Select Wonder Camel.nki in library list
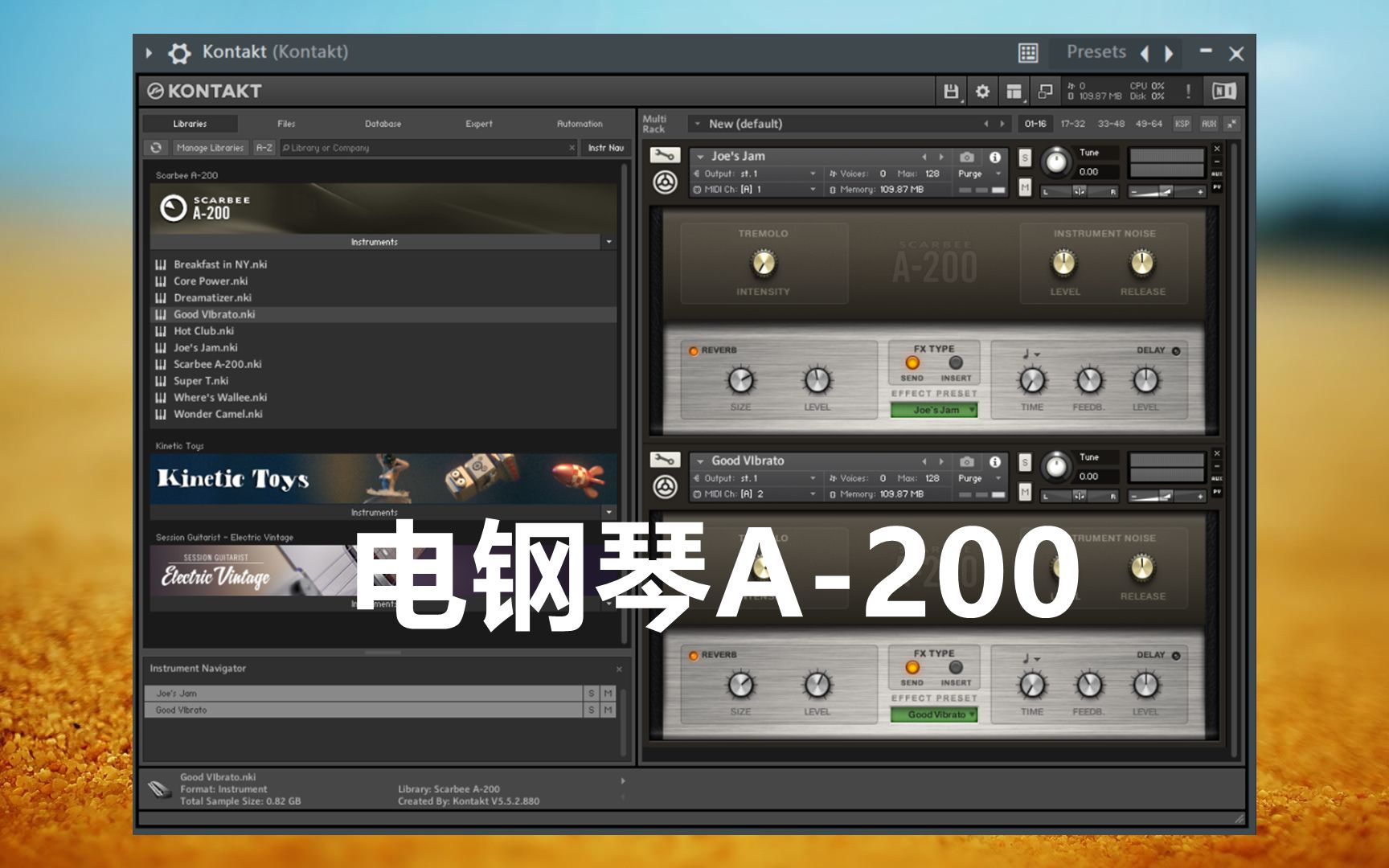1389x868 pixels. 383,415
